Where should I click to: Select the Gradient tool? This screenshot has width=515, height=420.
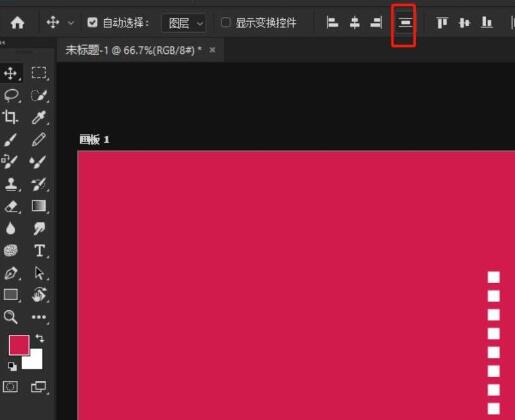[39, 206]
